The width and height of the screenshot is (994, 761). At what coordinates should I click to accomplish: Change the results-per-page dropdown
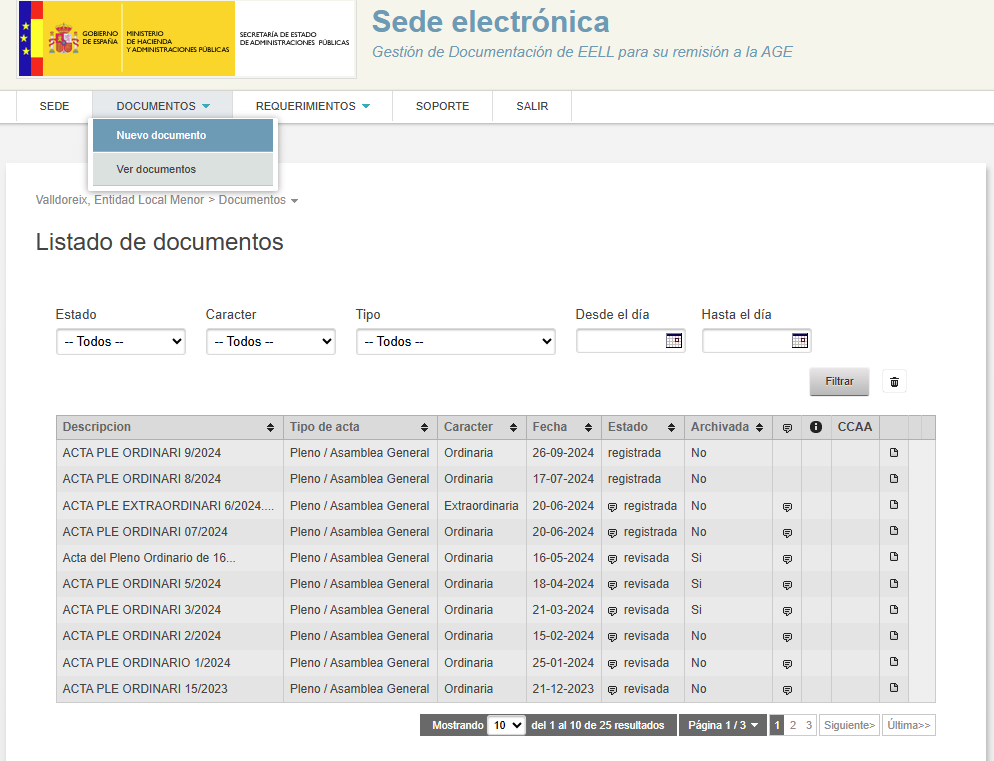pos(505,726)
